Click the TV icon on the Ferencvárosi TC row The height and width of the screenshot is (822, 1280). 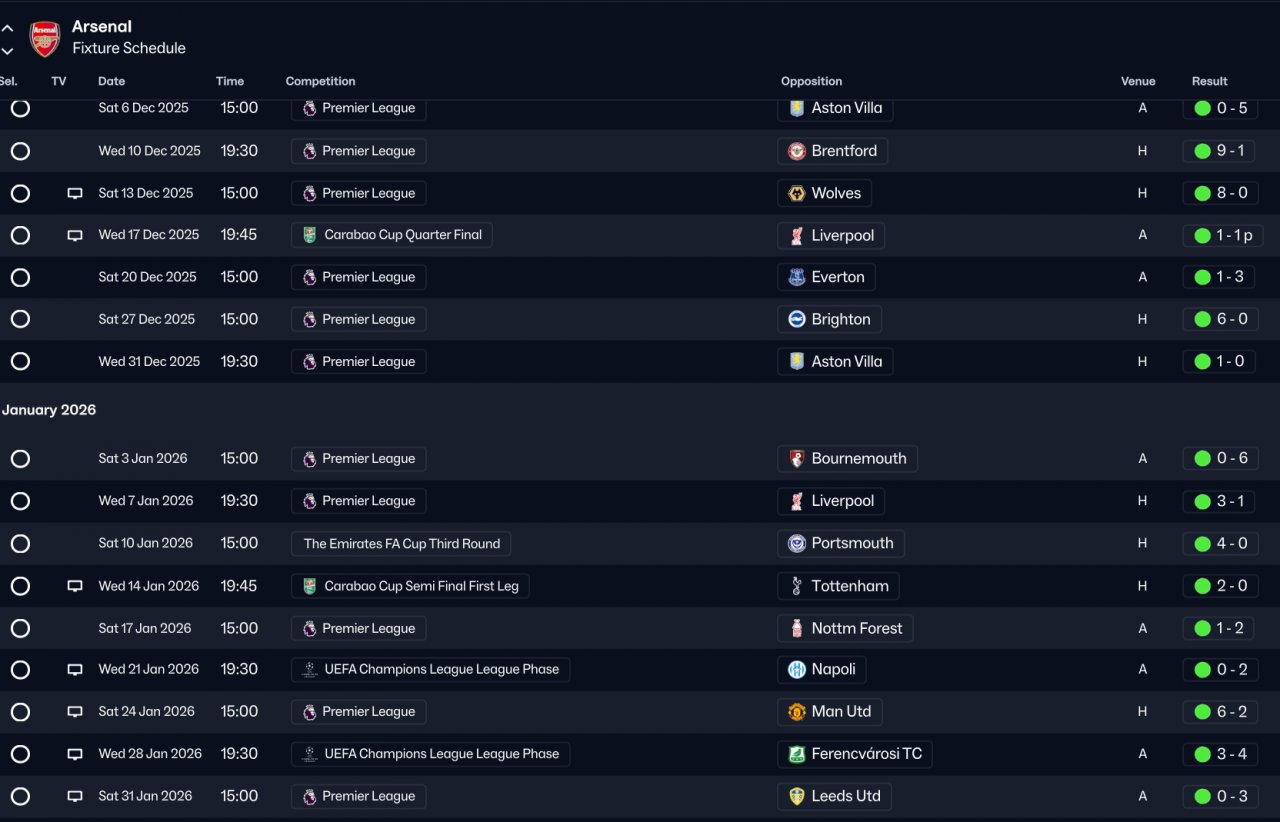click(75, 754)
